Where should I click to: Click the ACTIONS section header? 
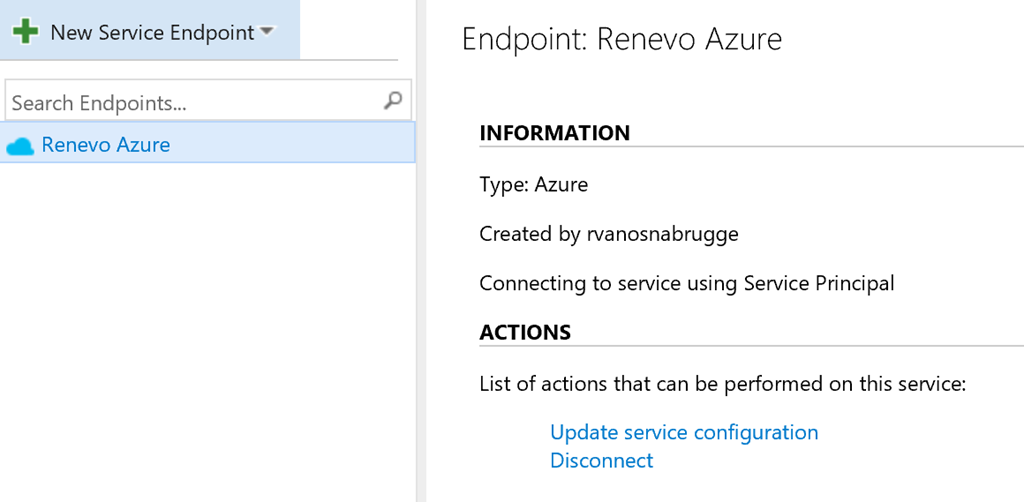(x=525, y=332)
